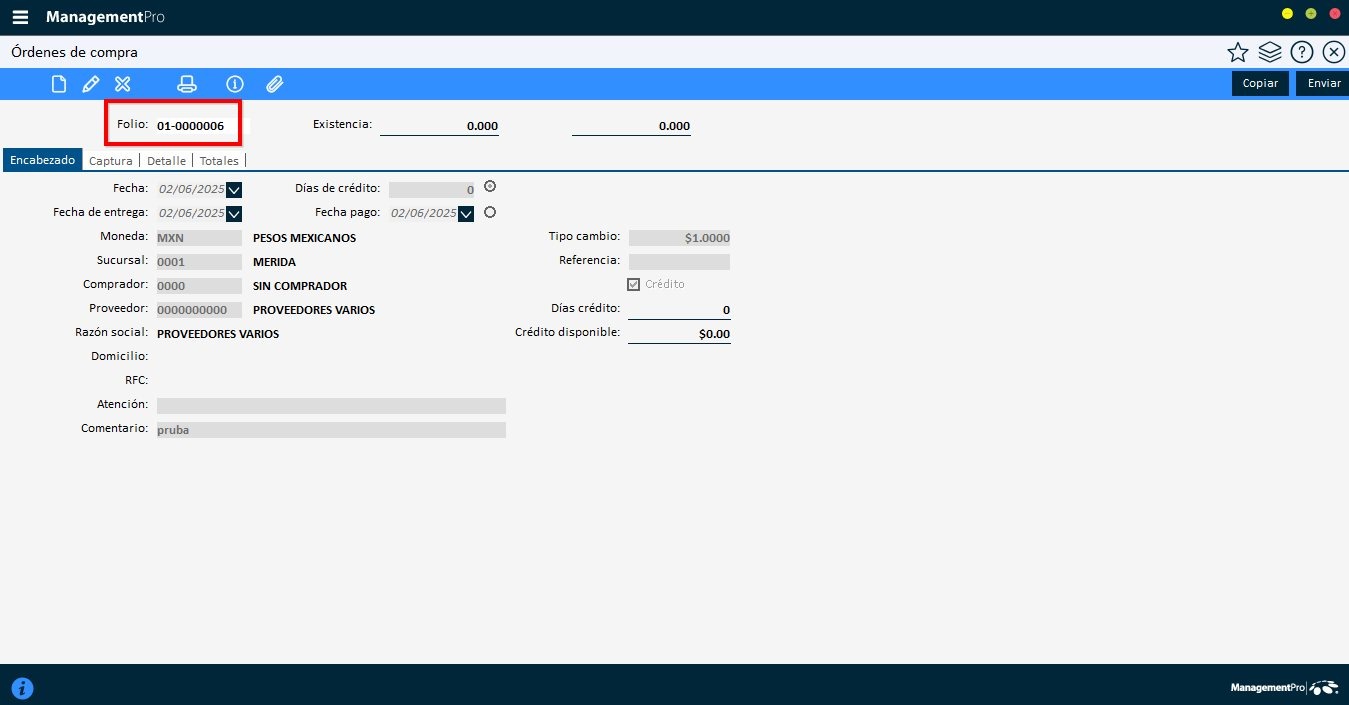This screenshot has width=1349, height=705.
Task: Open the Fecha date dropdown
Action: [x=234, y=189]
